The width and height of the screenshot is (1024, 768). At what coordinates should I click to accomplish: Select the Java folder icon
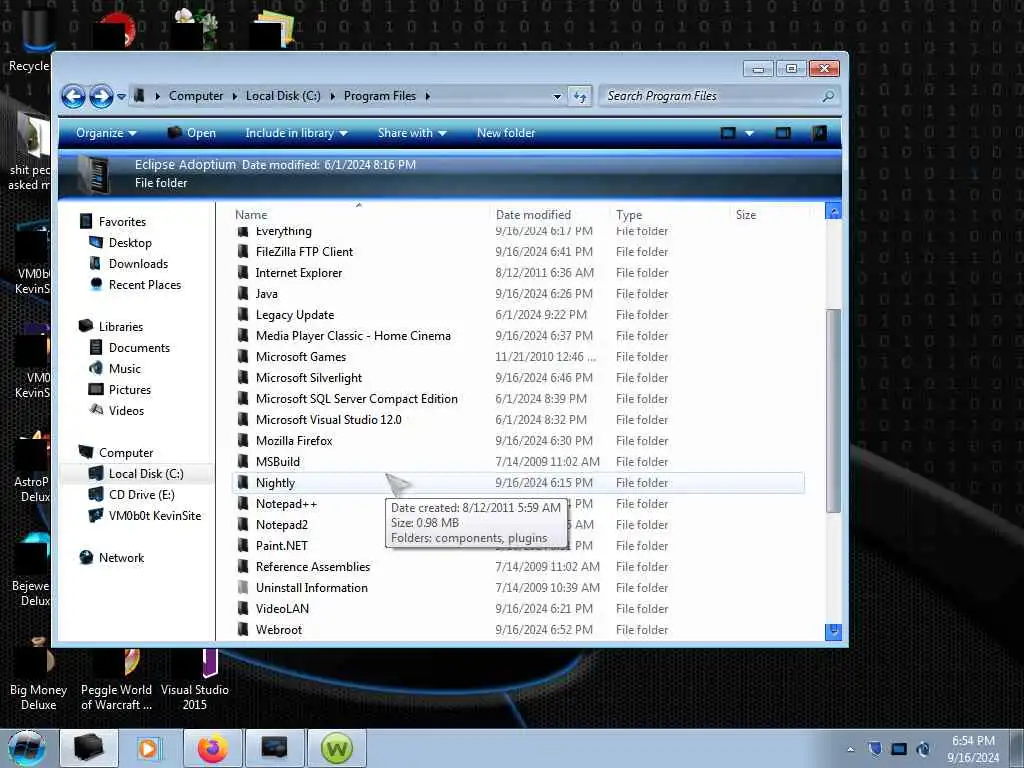tap(243, 293)
